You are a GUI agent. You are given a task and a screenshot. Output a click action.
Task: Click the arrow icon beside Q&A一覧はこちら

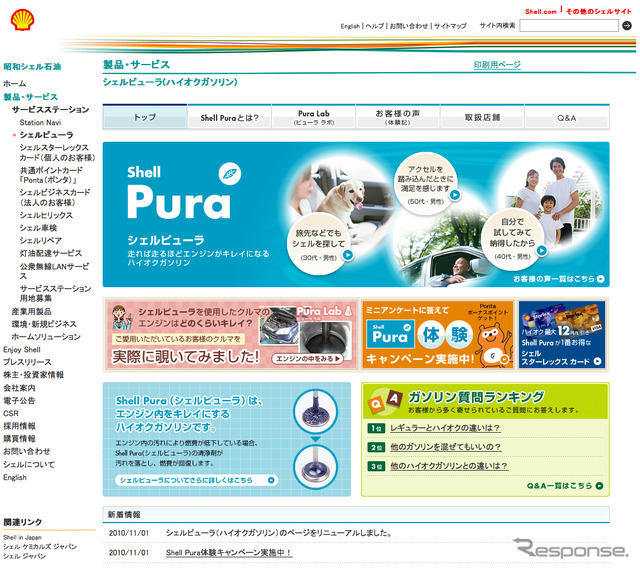[x=599, y=486]
